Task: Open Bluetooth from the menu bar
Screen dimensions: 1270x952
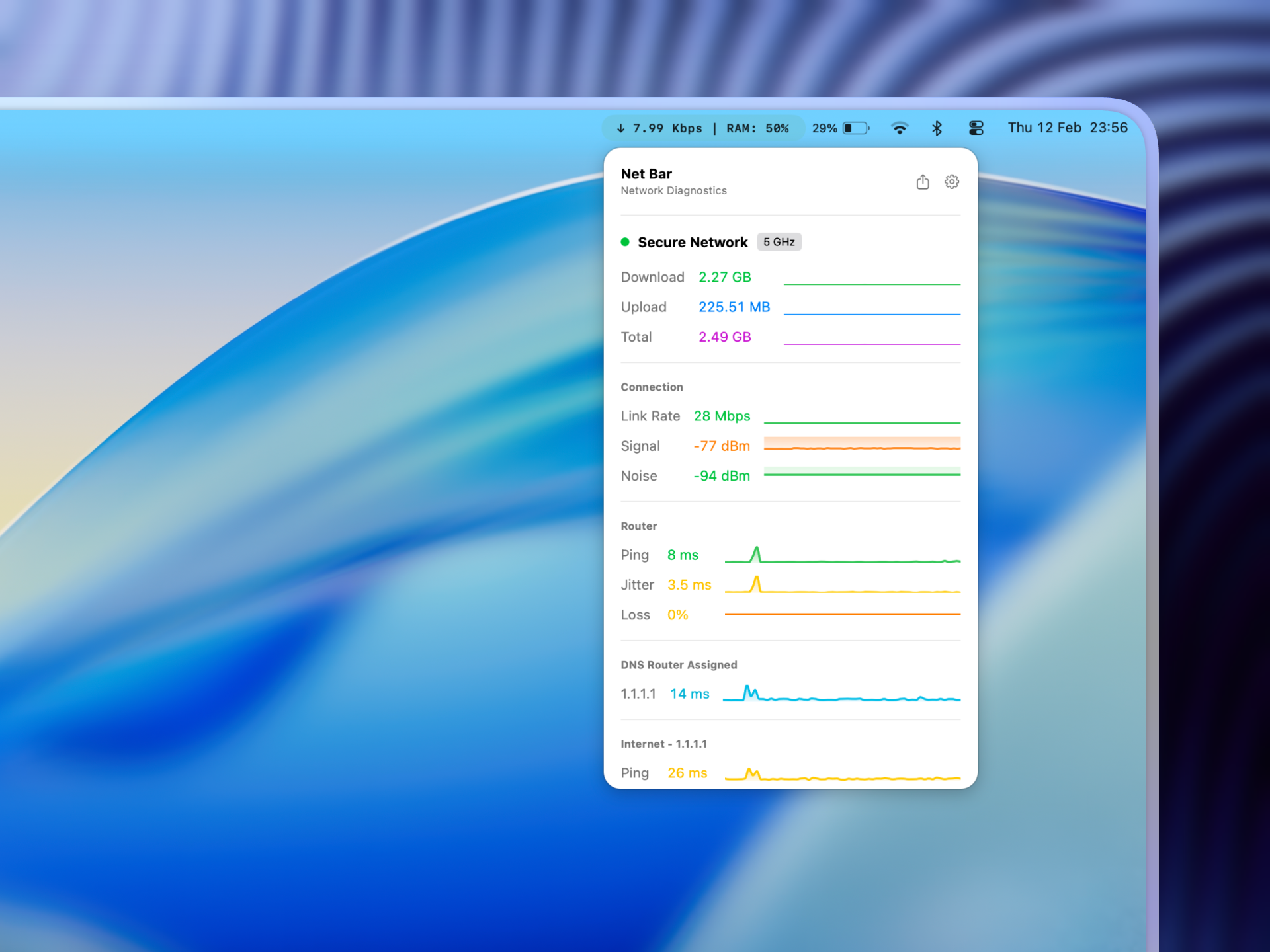Action: point(938,128)
